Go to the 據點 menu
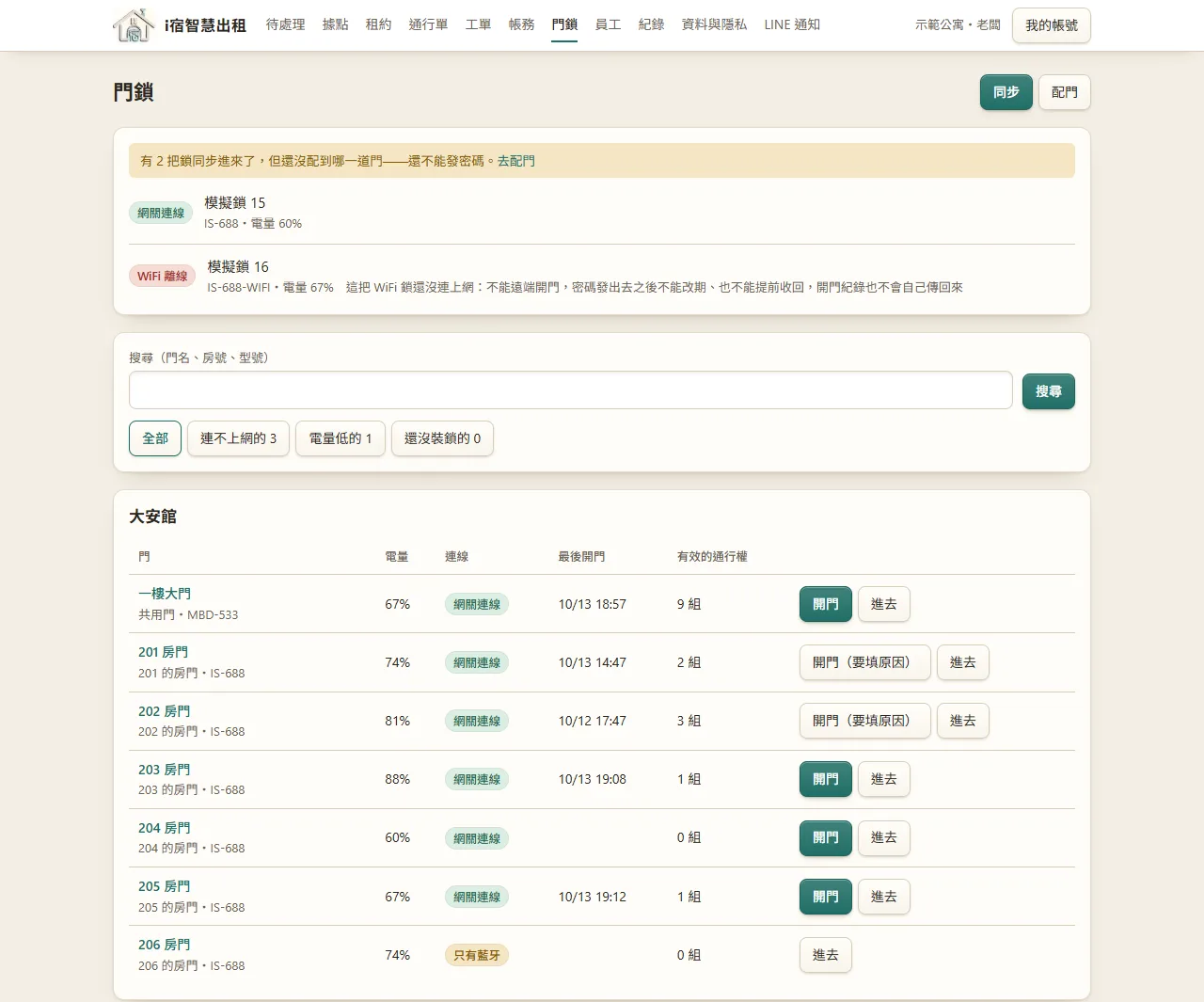This screenshot has height=1002, width=1204. click(x=335, y=24)
